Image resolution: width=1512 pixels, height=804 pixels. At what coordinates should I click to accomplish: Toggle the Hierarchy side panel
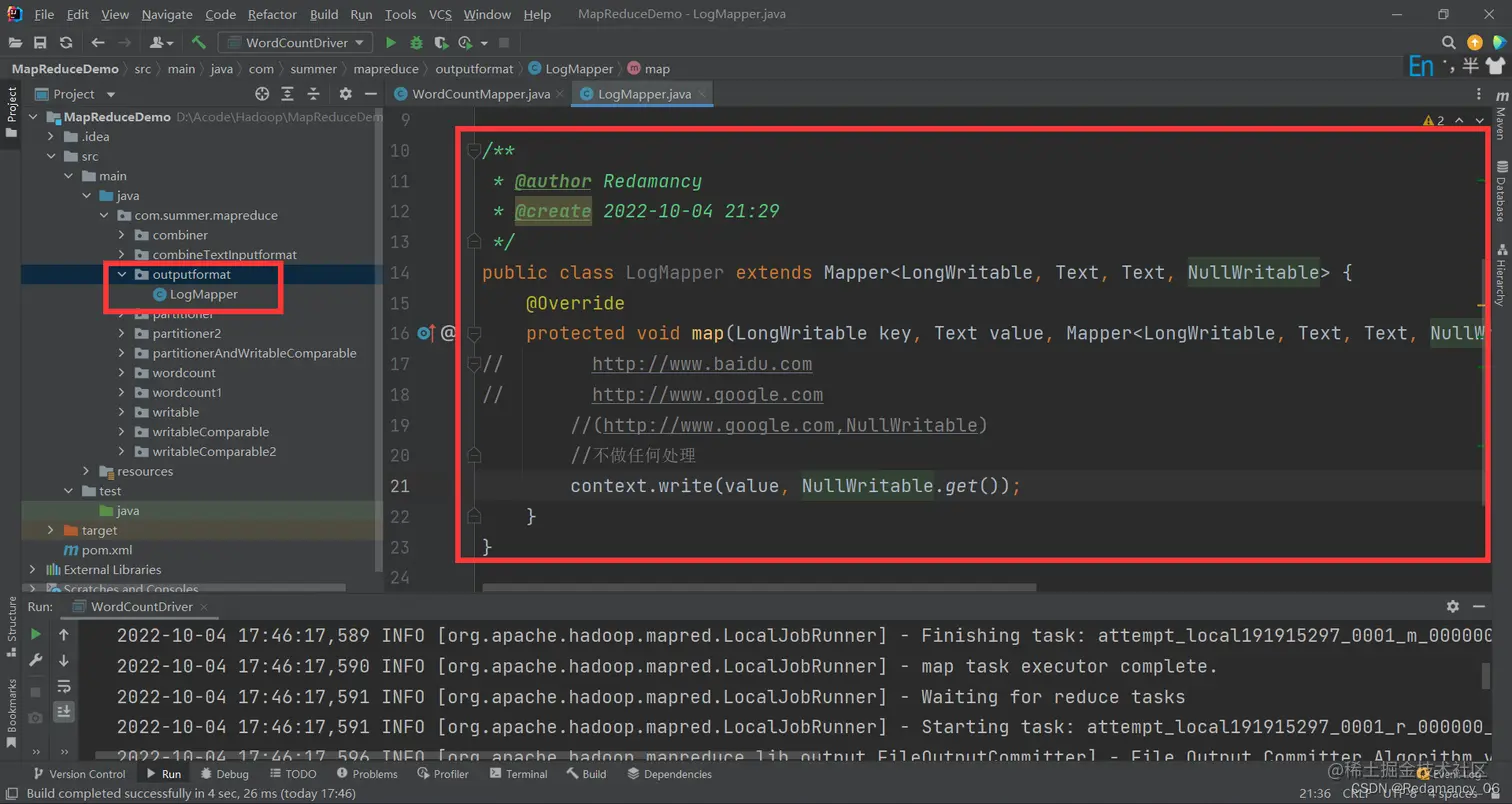pyautogui.click(x=1501, y=275)
